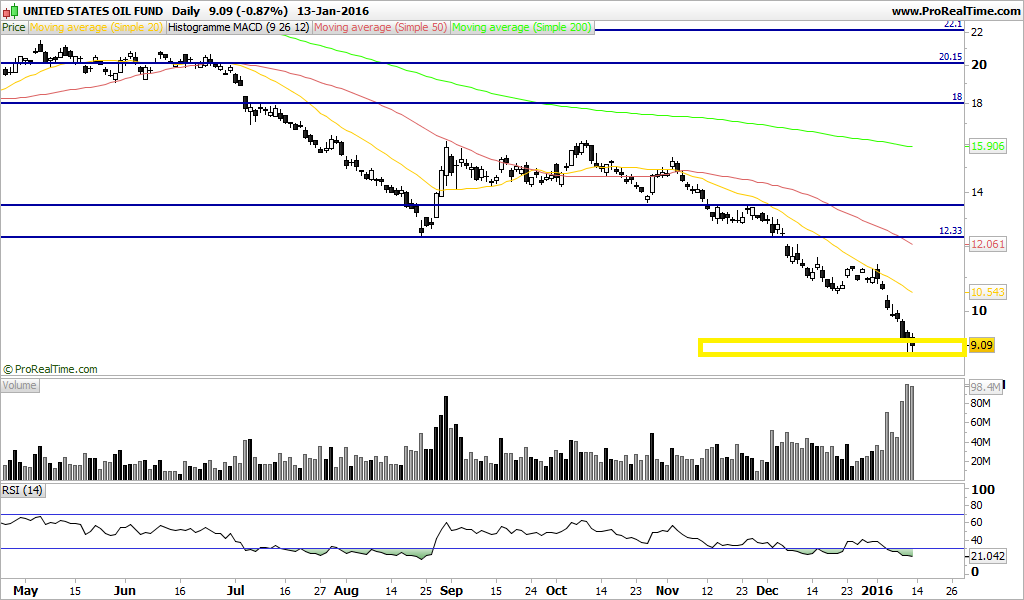Viewport: 1024px width, 600px height.
Task: Open the www.ProRealTime.com link
Action: 955,11
